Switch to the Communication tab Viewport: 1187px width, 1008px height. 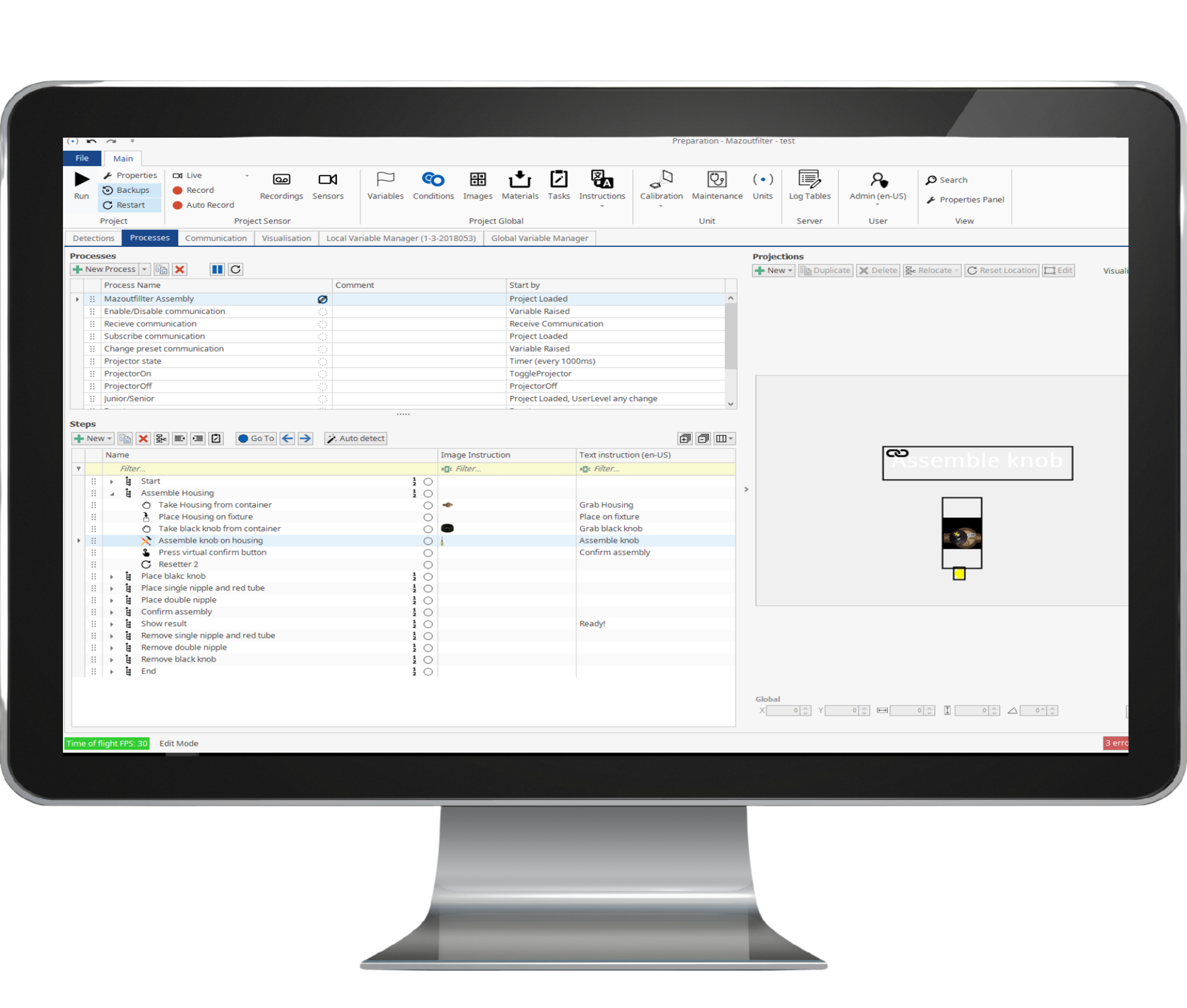(x=216, y=238)
